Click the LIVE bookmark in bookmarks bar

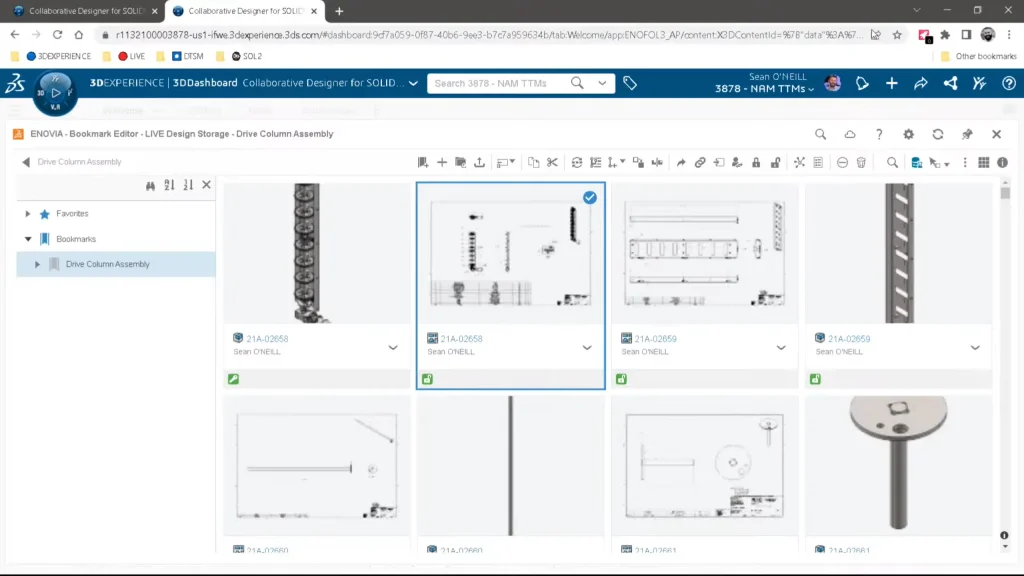[131, 56]
